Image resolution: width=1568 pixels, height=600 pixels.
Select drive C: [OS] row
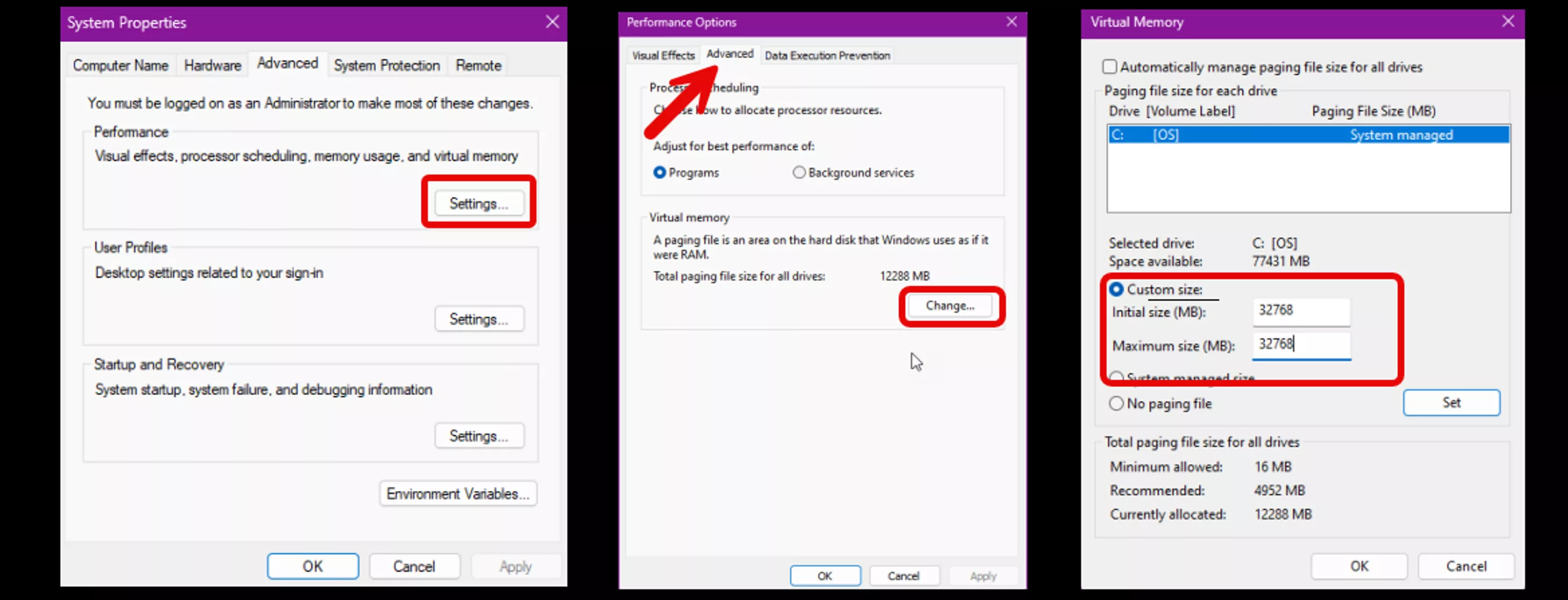1308,134
